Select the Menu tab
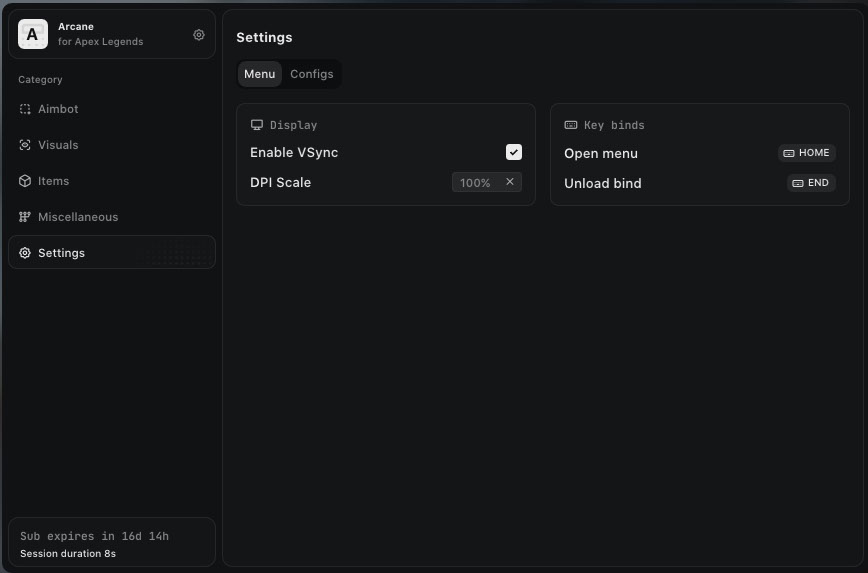This screenshot has width=868, height=573. pyautogui.click(x=259, y=74)
